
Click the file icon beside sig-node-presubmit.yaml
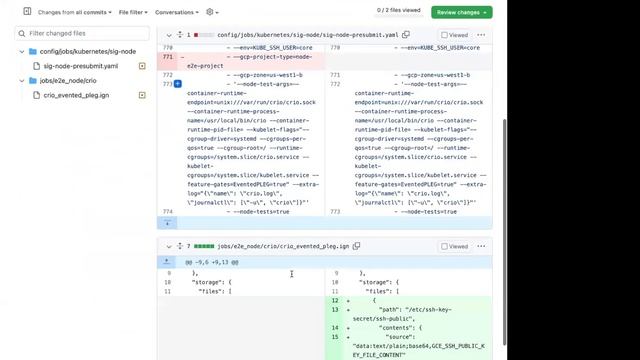(36, 66)
